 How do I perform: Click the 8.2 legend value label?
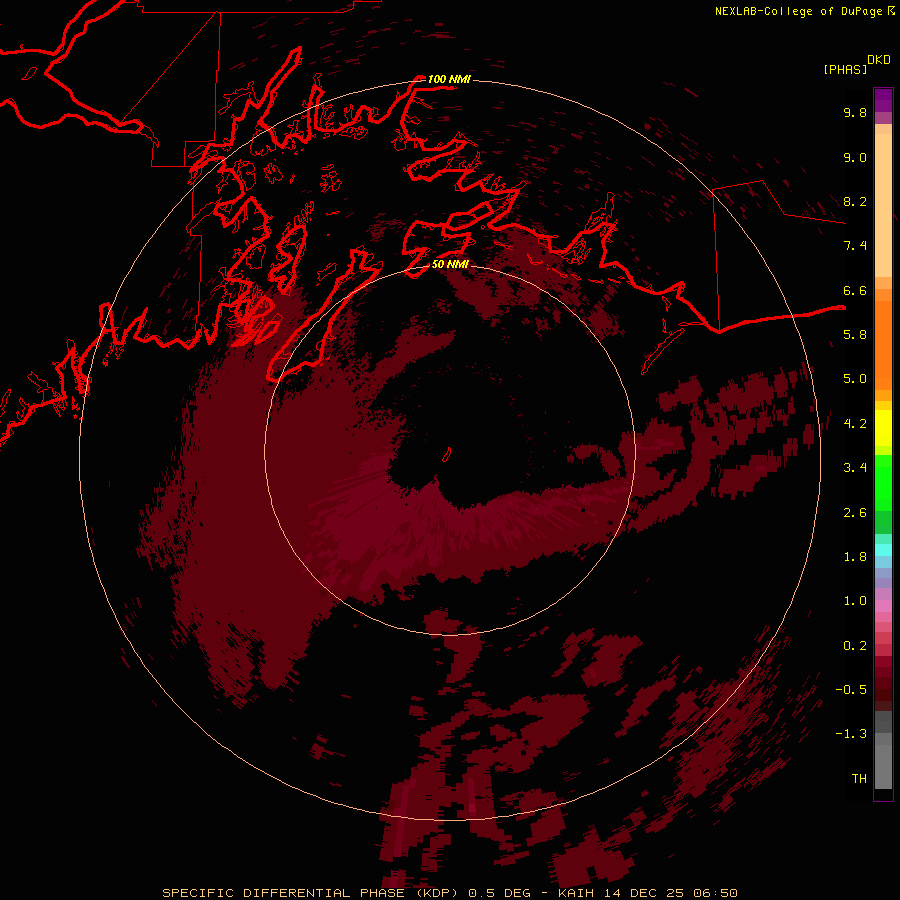(x=855, y=201)
